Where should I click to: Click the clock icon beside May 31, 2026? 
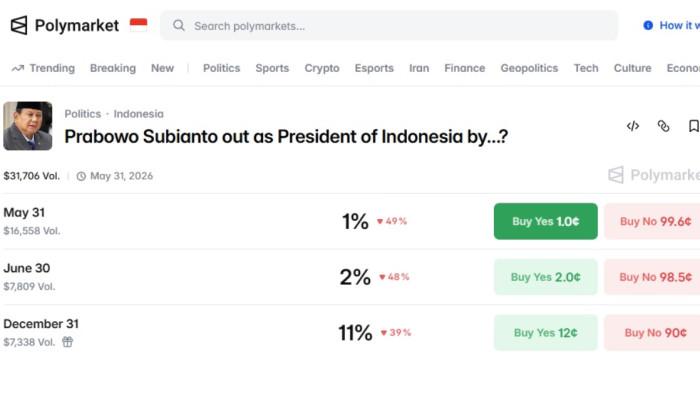pyautogui.click(x=81, y=176)
